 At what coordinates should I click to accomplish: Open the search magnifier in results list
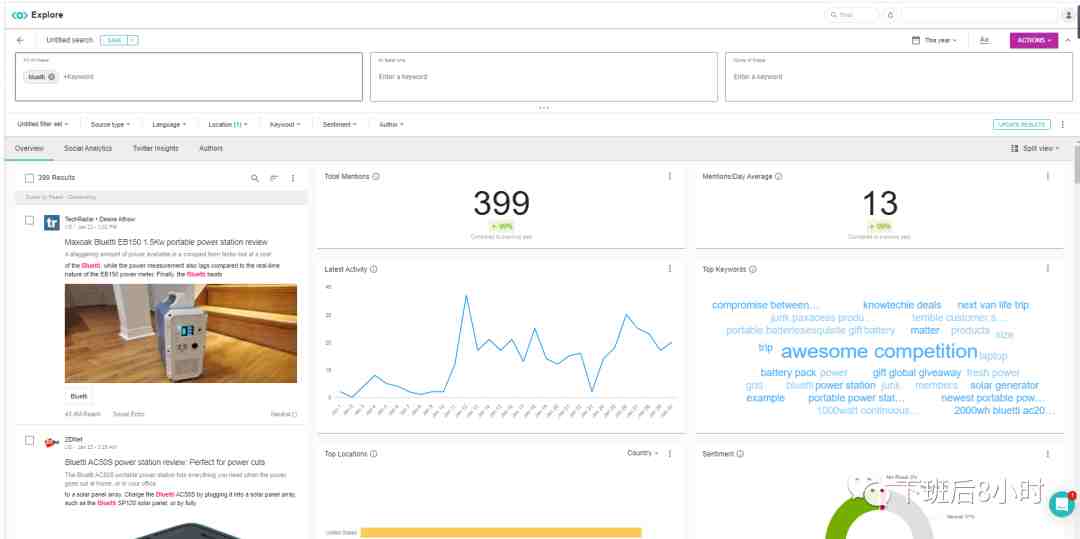coord(255,178)
